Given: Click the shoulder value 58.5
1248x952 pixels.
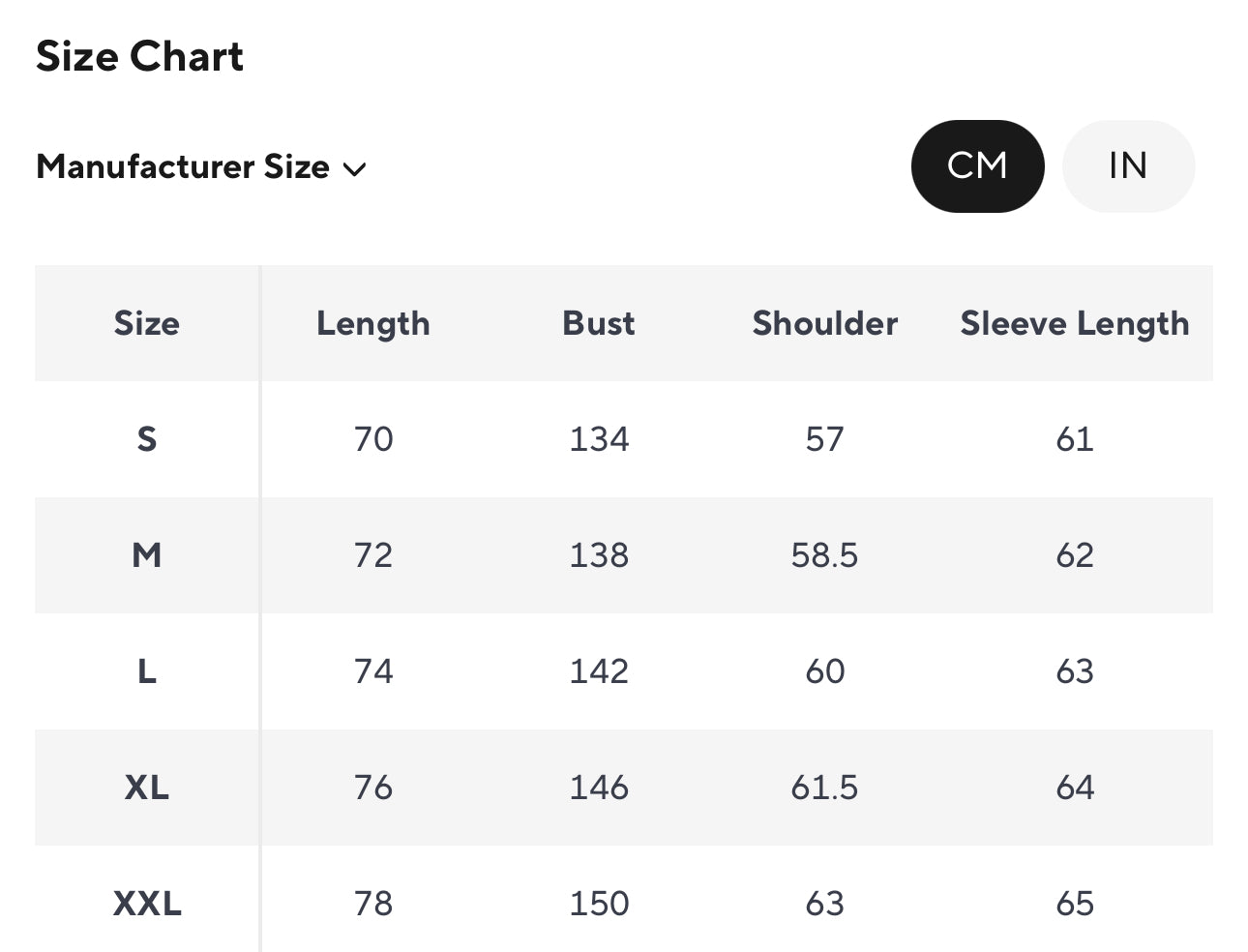Looking at the screenshot, I should coord(824,555).
